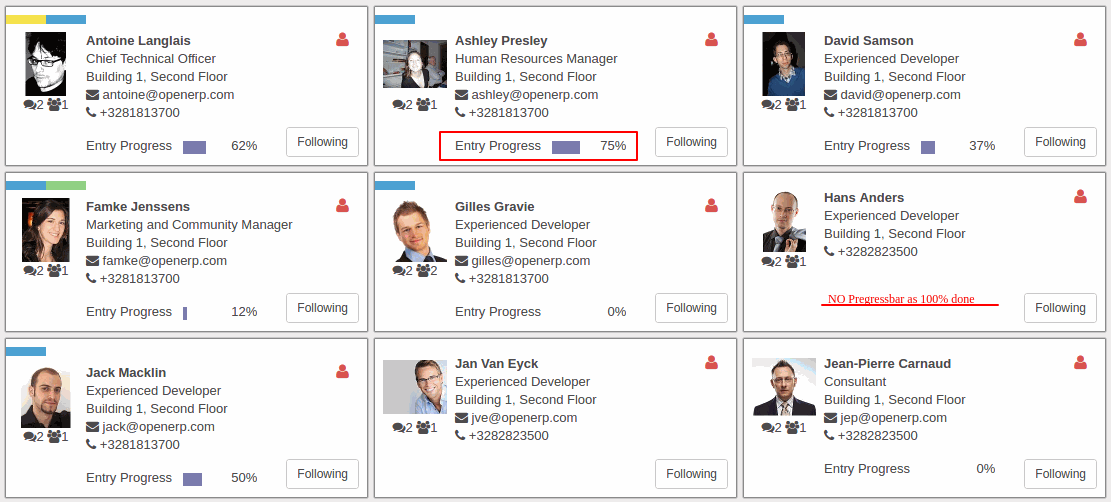Unfollow David Samson via Following button

[x=1060, y=142]
